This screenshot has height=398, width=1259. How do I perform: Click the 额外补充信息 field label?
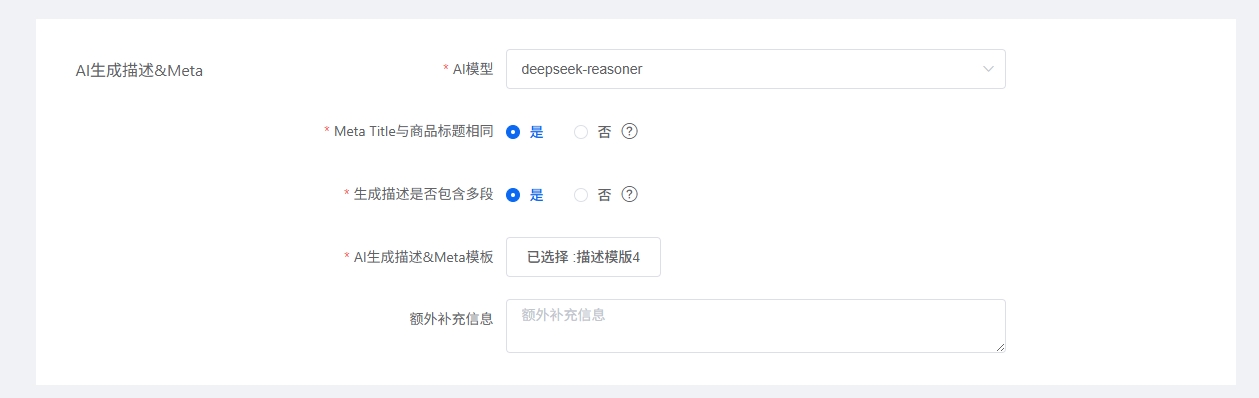pos(452,319)
